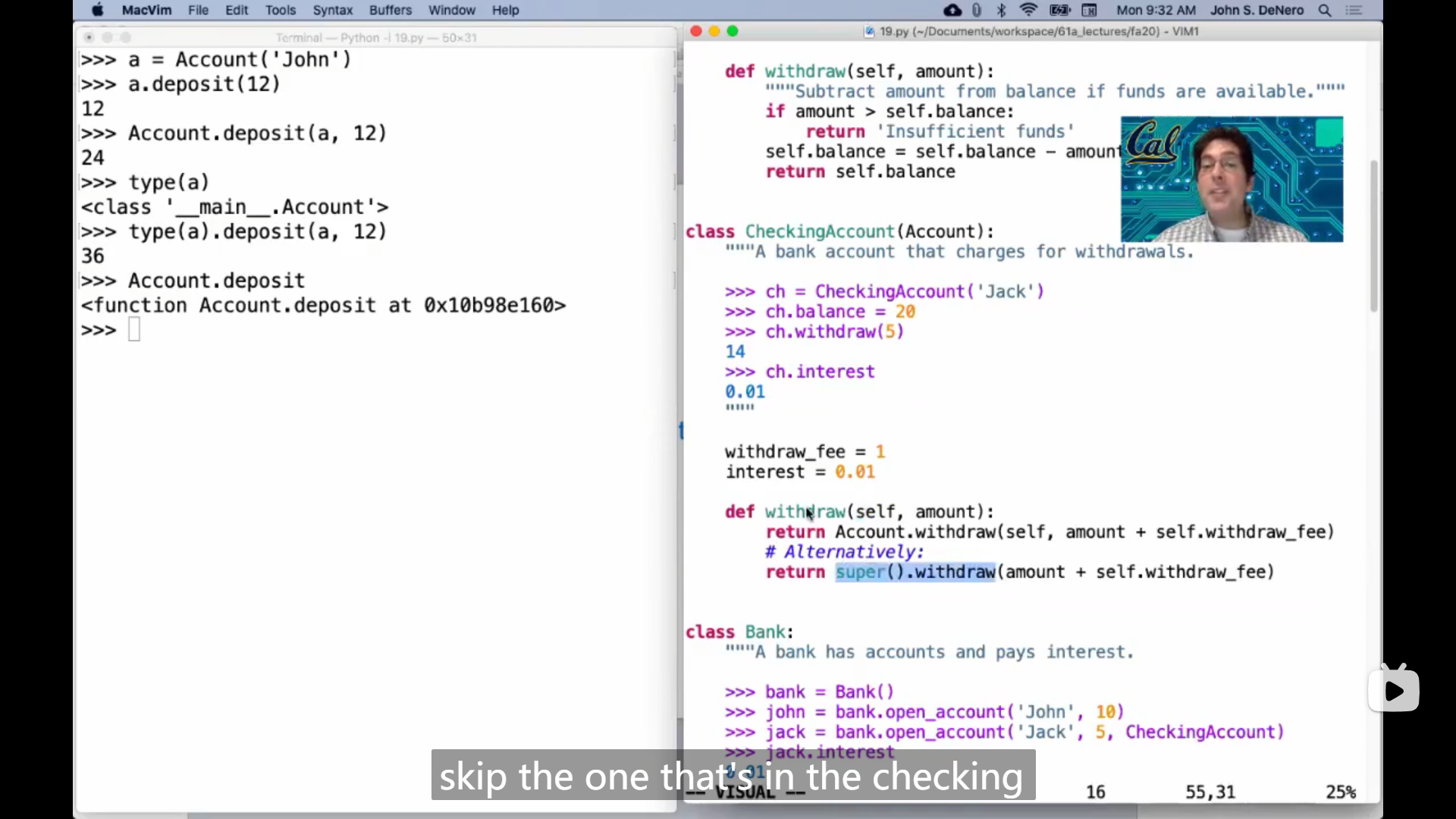Click the cloud upload status icon
Screen dimensions: 1456x819
[x=952, y=10]
